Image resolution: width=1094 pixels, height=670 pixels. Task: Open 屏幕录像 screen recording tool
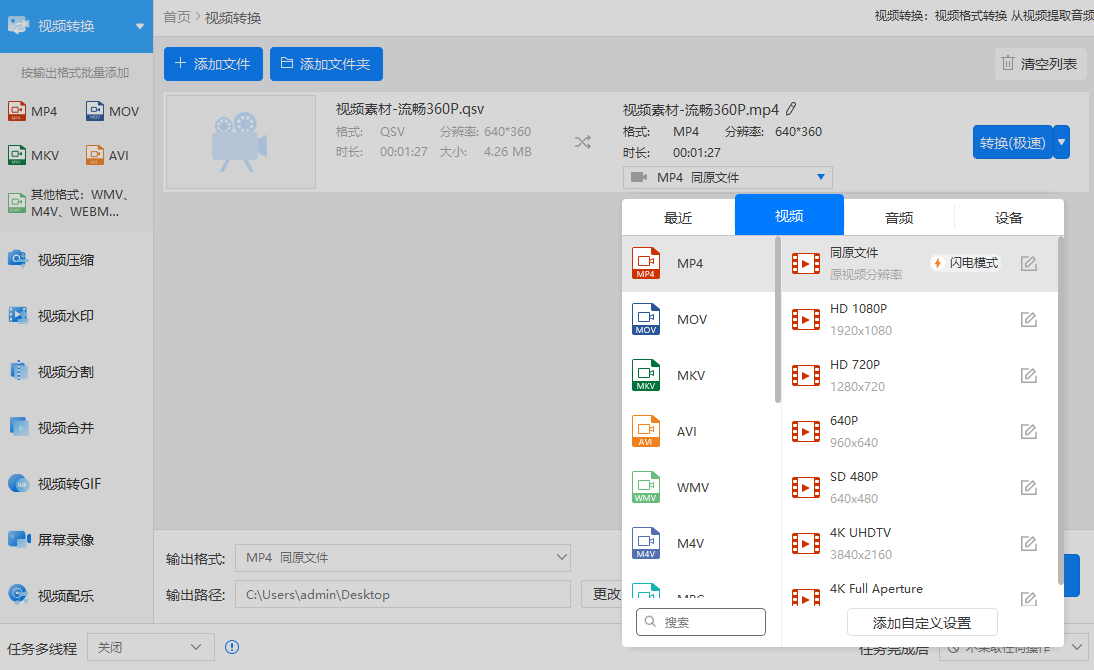pos(65,540)
